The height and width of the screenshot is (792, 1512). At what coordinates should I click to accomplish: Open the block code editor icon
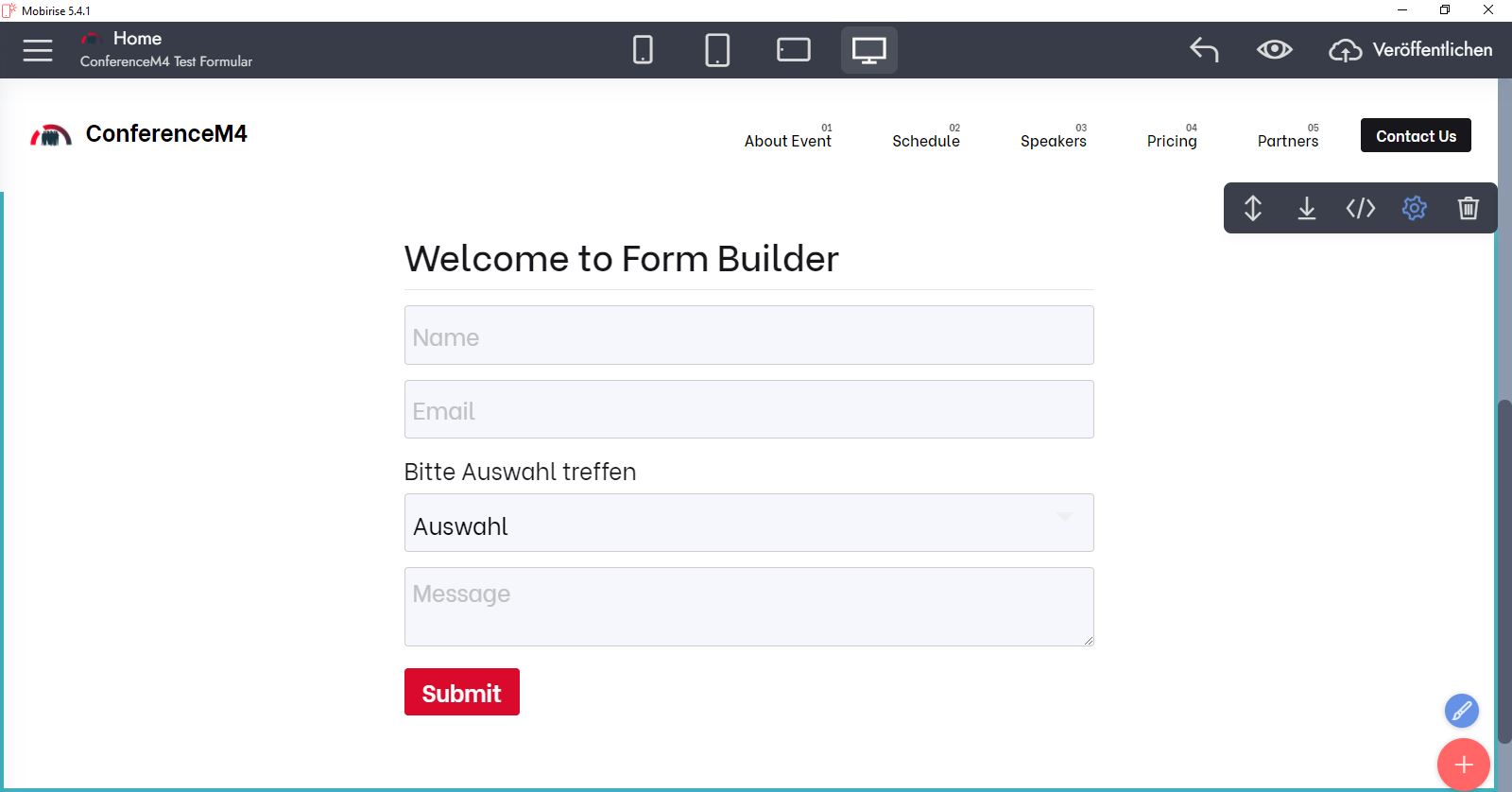[x=1361, y=208]
